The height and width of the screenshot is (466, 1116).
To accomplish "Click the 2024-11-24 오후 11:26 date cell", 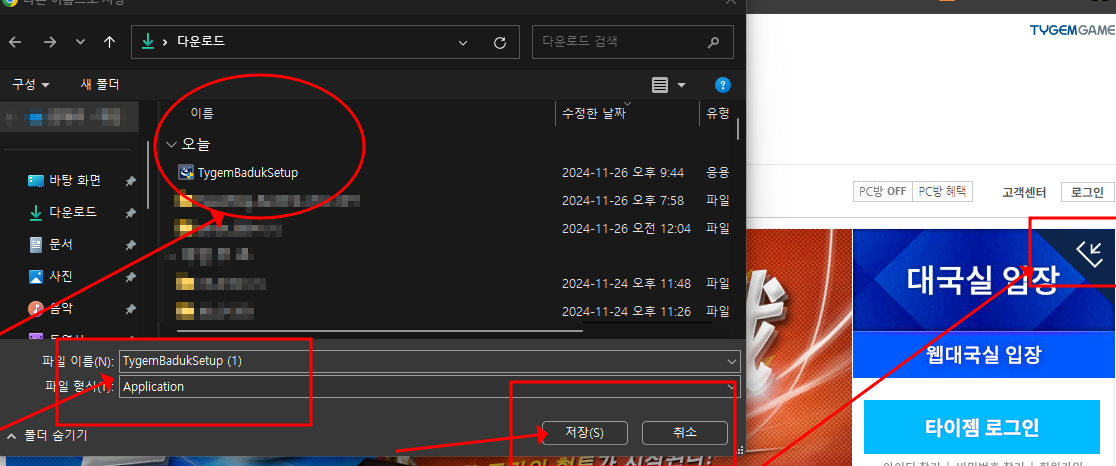I will [x=626, y=312].
